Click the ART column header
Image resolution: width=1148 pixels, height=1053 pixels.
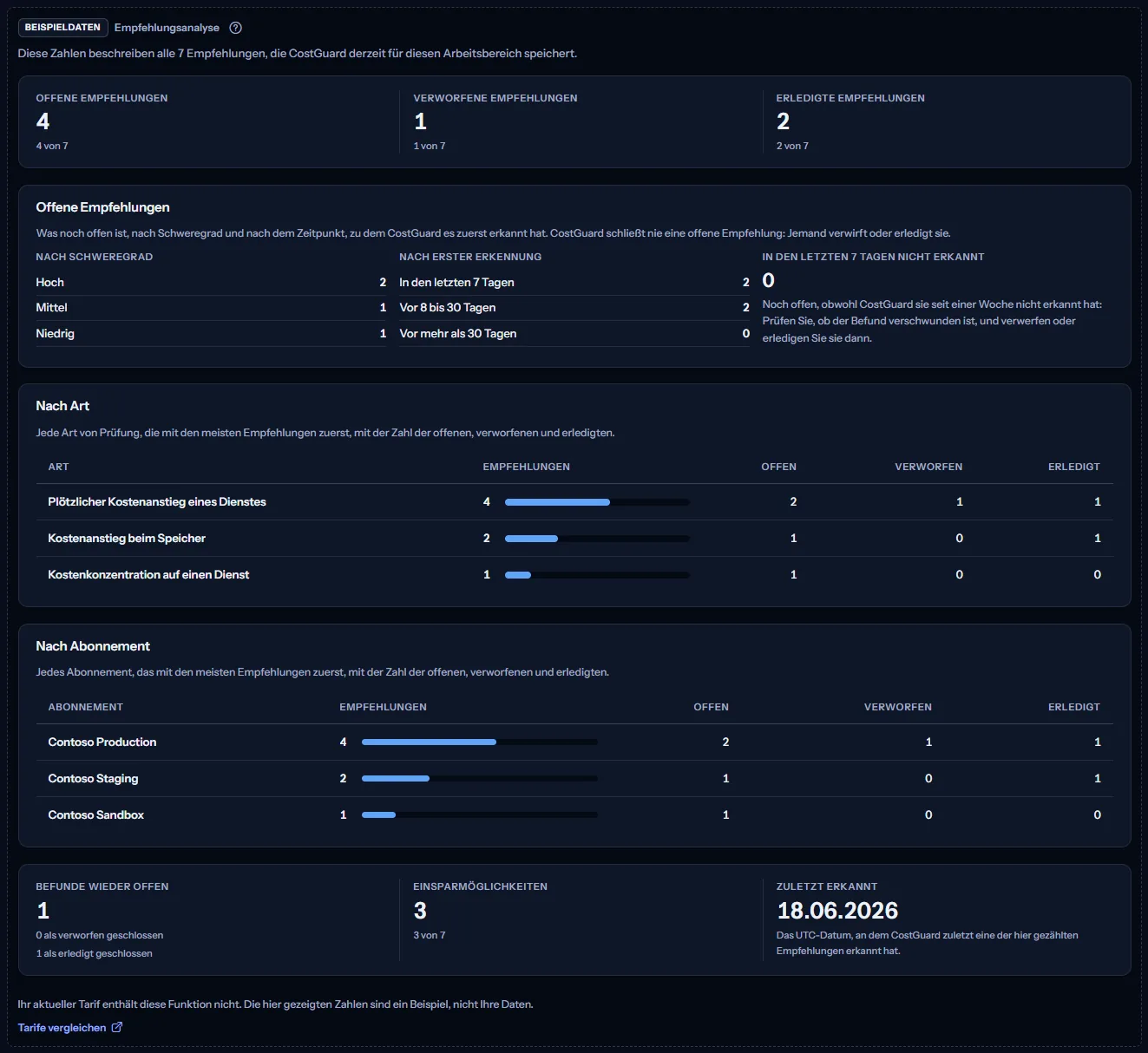point(58,467)
